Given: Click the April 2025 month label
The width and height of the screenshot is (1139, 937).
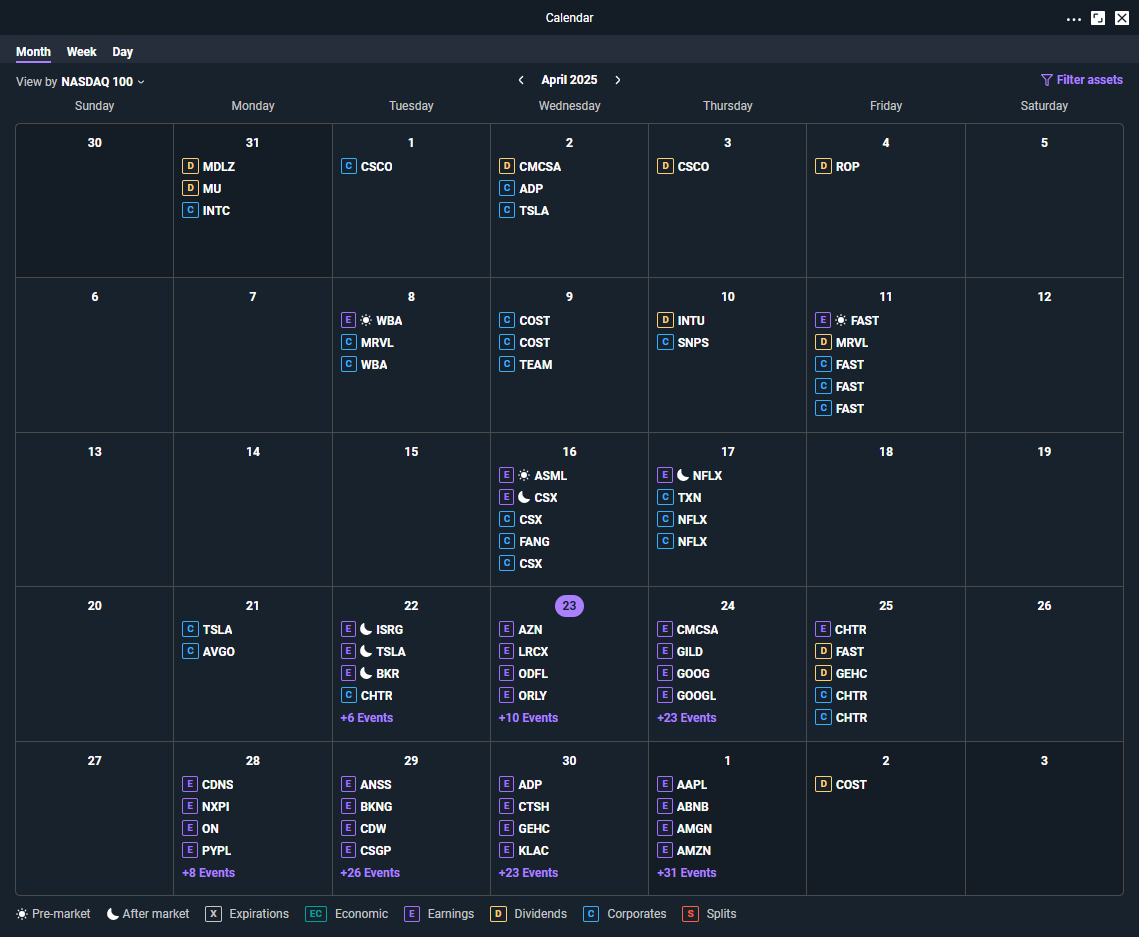Looking at the screenshot, I should (570, 80).
